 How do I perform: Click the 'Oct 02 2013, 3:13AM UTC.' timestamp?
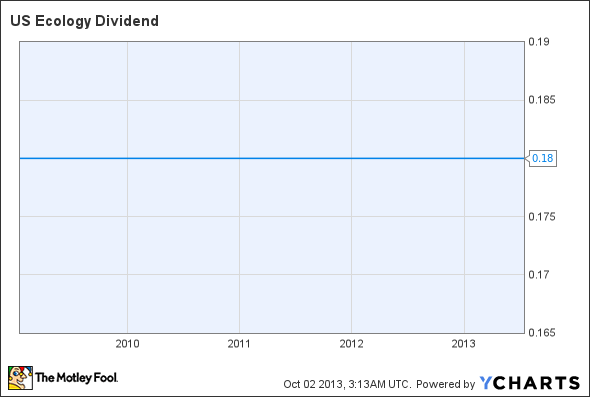pos(348,384)
